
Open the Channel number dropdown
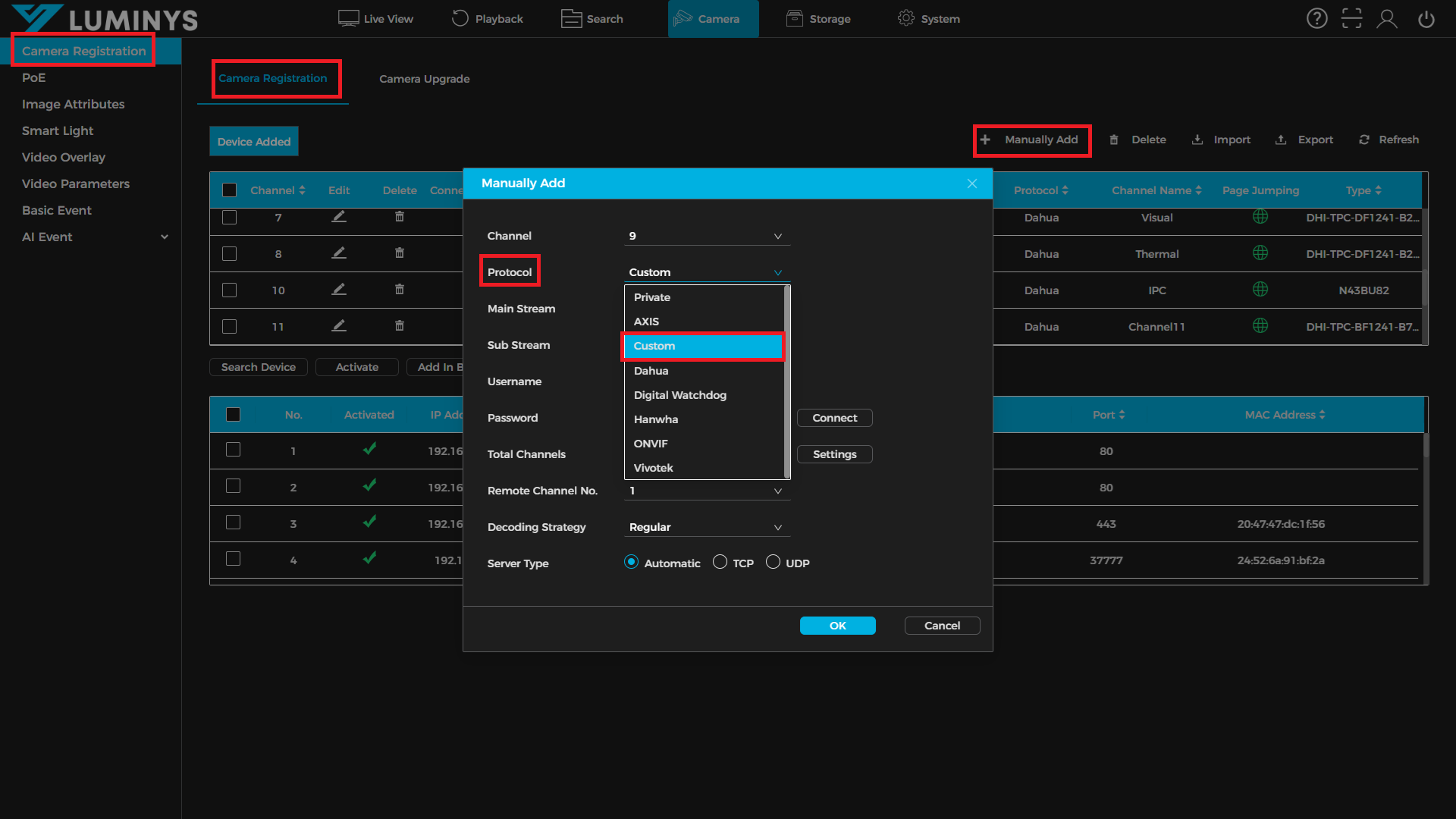(x=707, y=236)
